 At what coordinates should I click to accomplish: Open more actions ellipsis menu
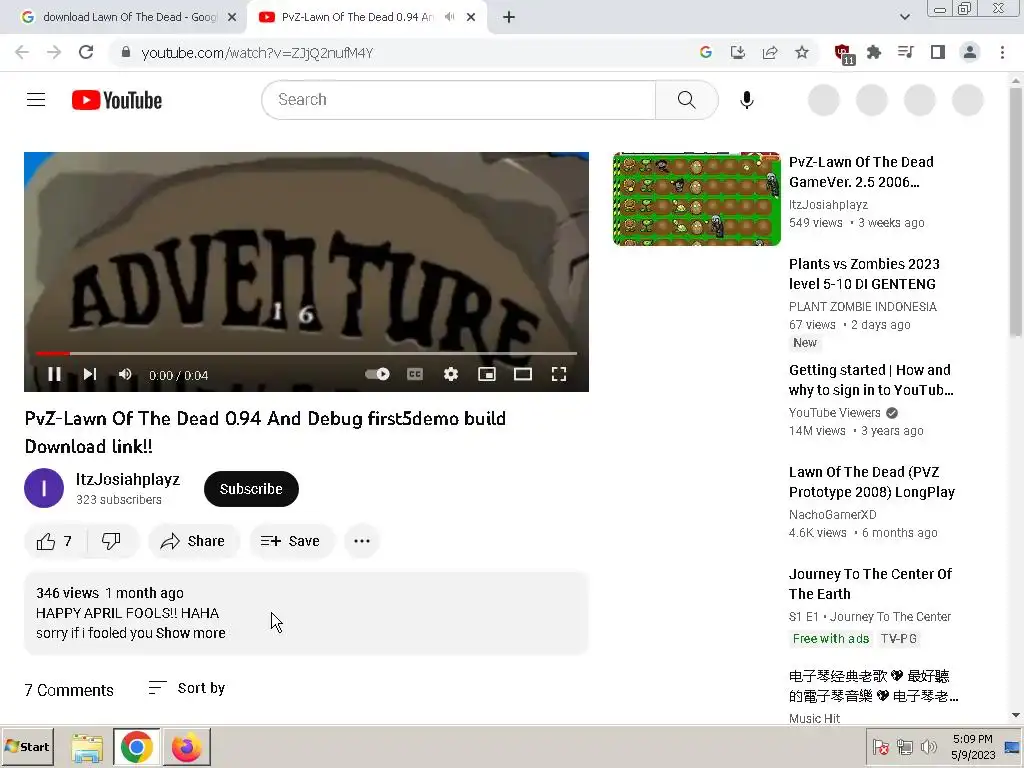[362, 541]
